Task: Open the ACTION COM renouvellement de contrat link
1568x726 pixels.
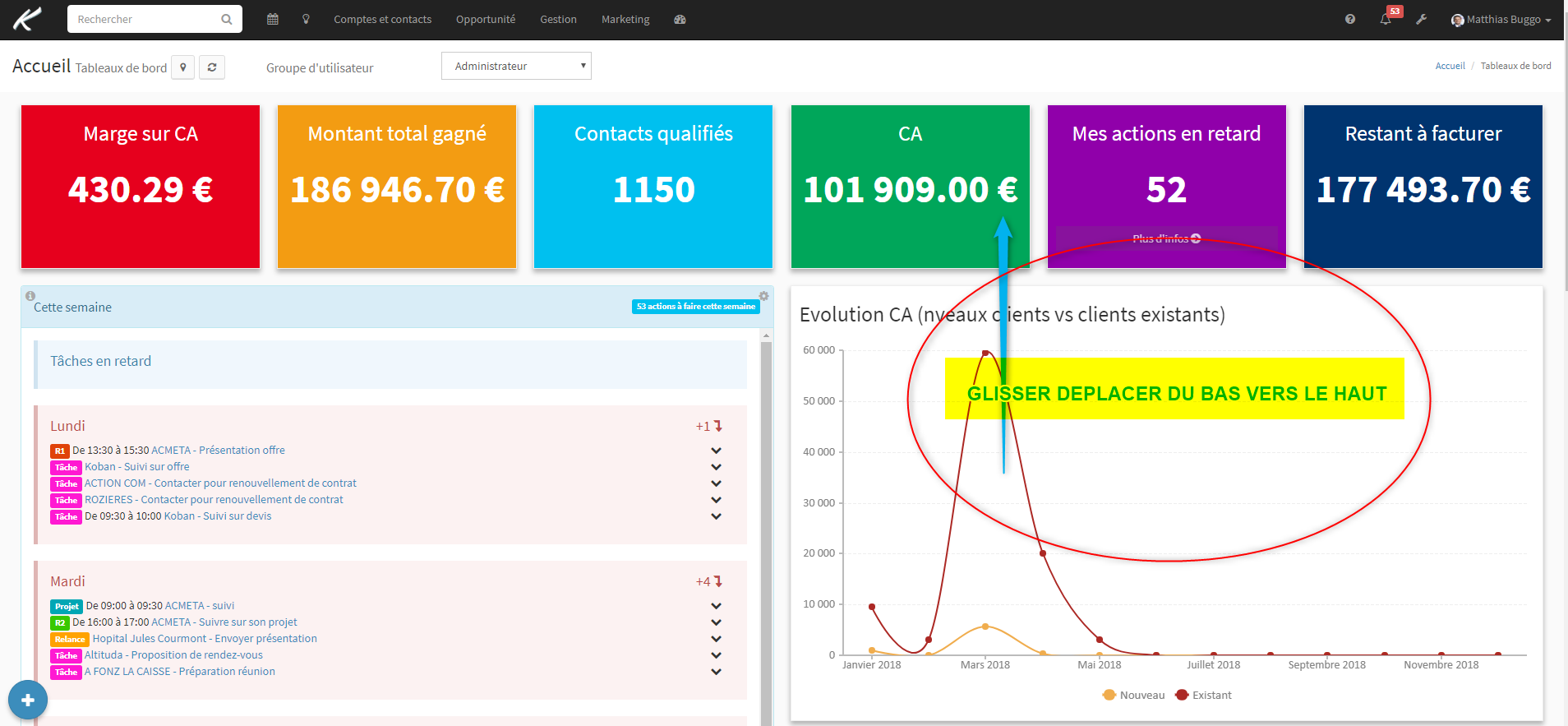Action: [220, 483]
